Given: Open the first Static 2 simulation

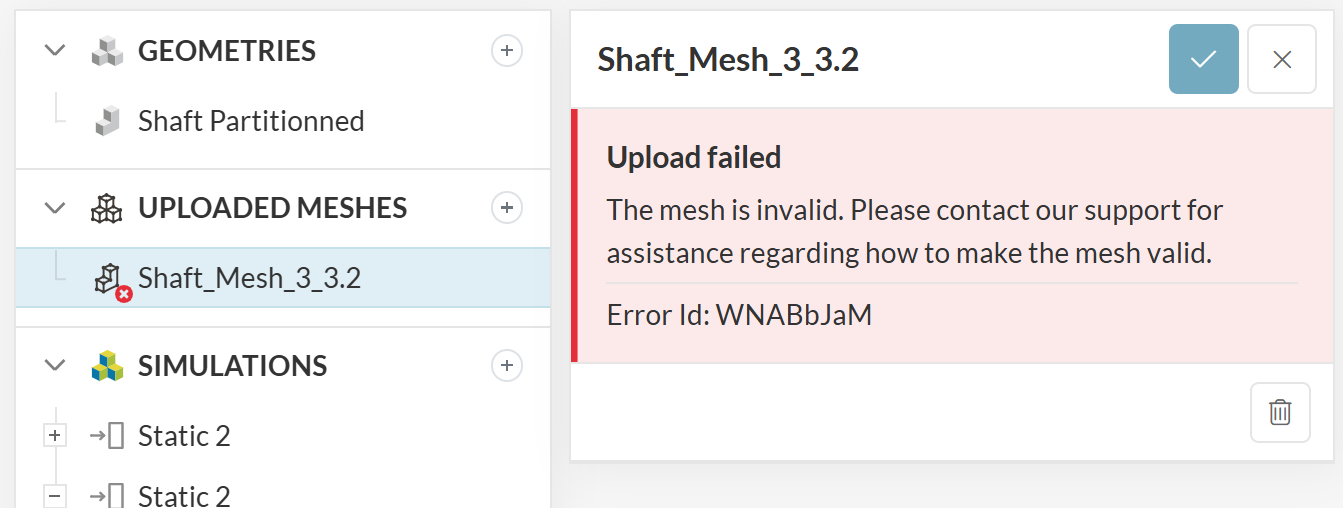Looking at the screenshot, I should tap(184, 436).
